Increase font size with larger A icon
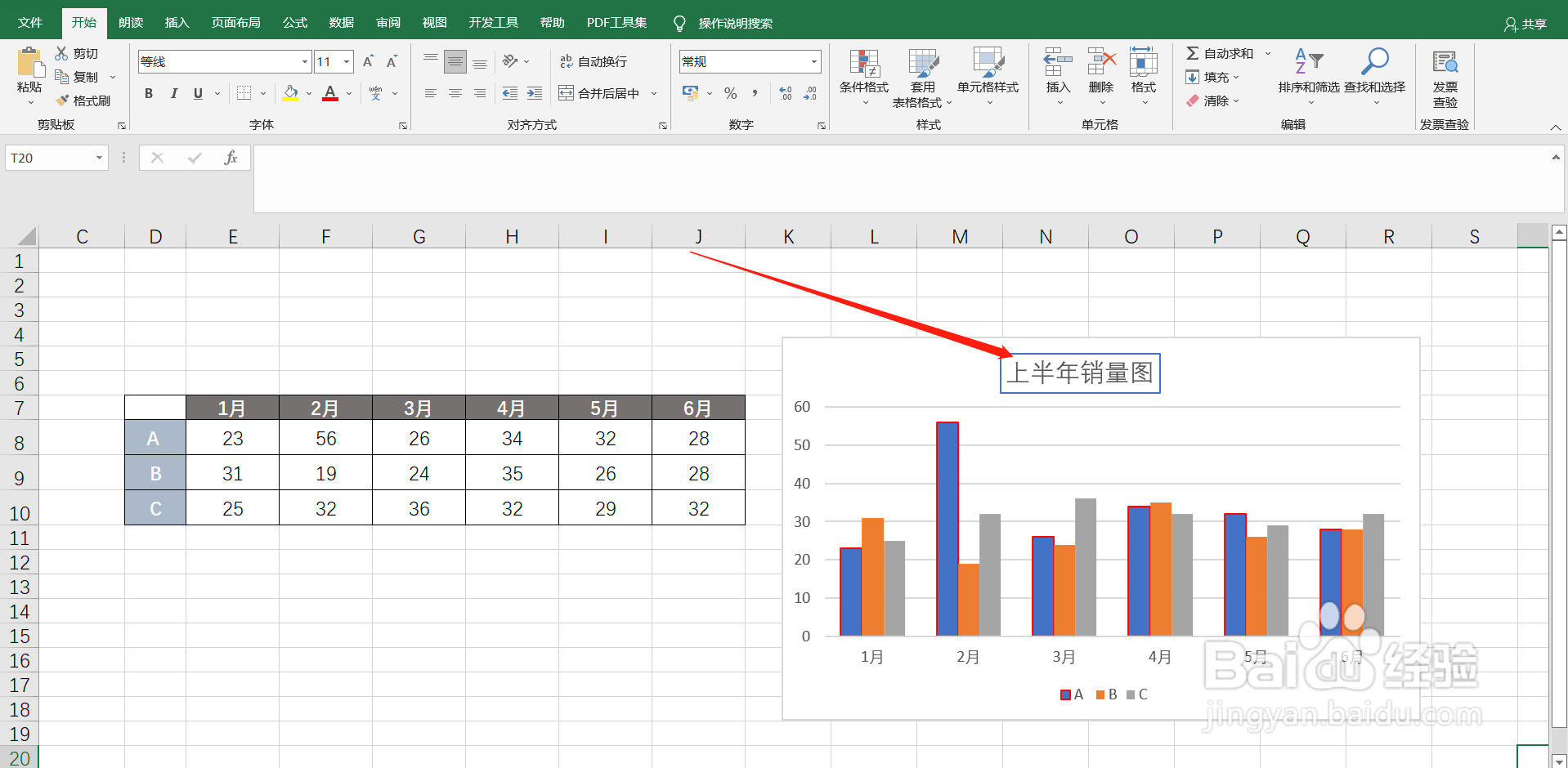 [368, 61]
